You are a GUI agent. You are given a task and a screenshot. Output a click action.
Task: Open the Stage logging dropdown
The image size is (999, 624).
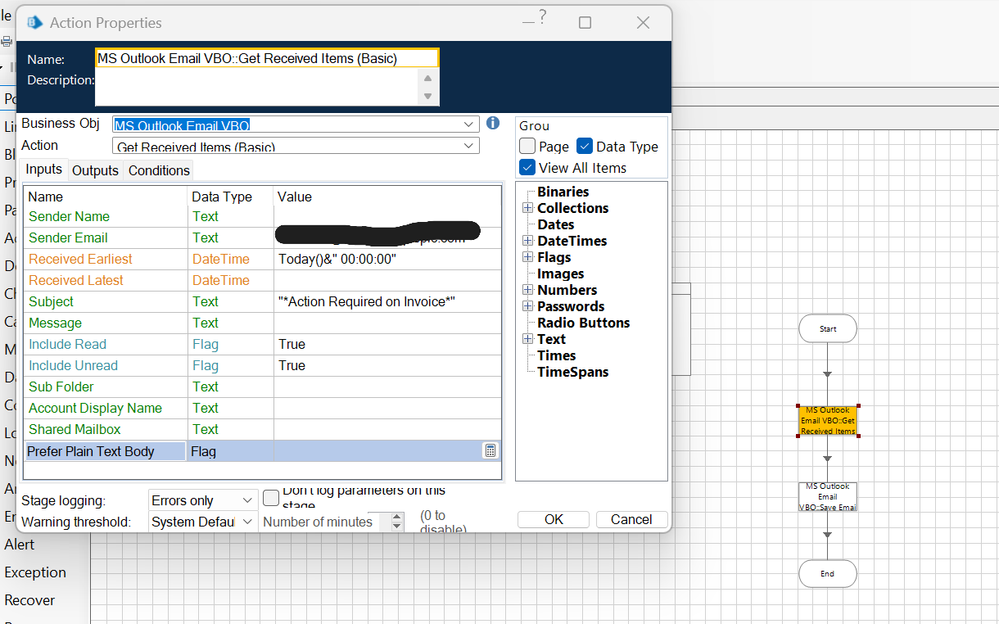coord(247,500)
